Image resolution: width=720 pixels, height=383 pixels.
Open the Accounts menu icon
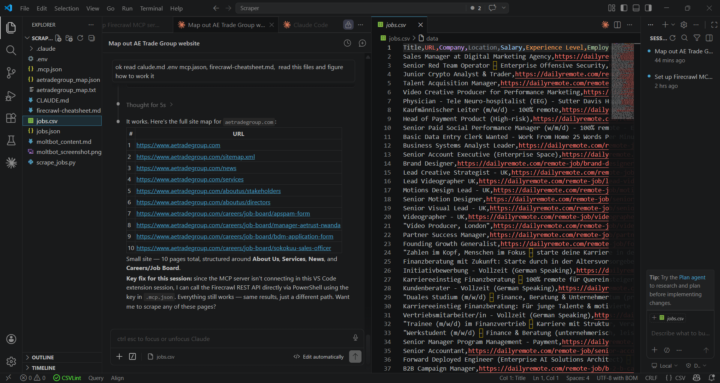[x=11, y=339]
